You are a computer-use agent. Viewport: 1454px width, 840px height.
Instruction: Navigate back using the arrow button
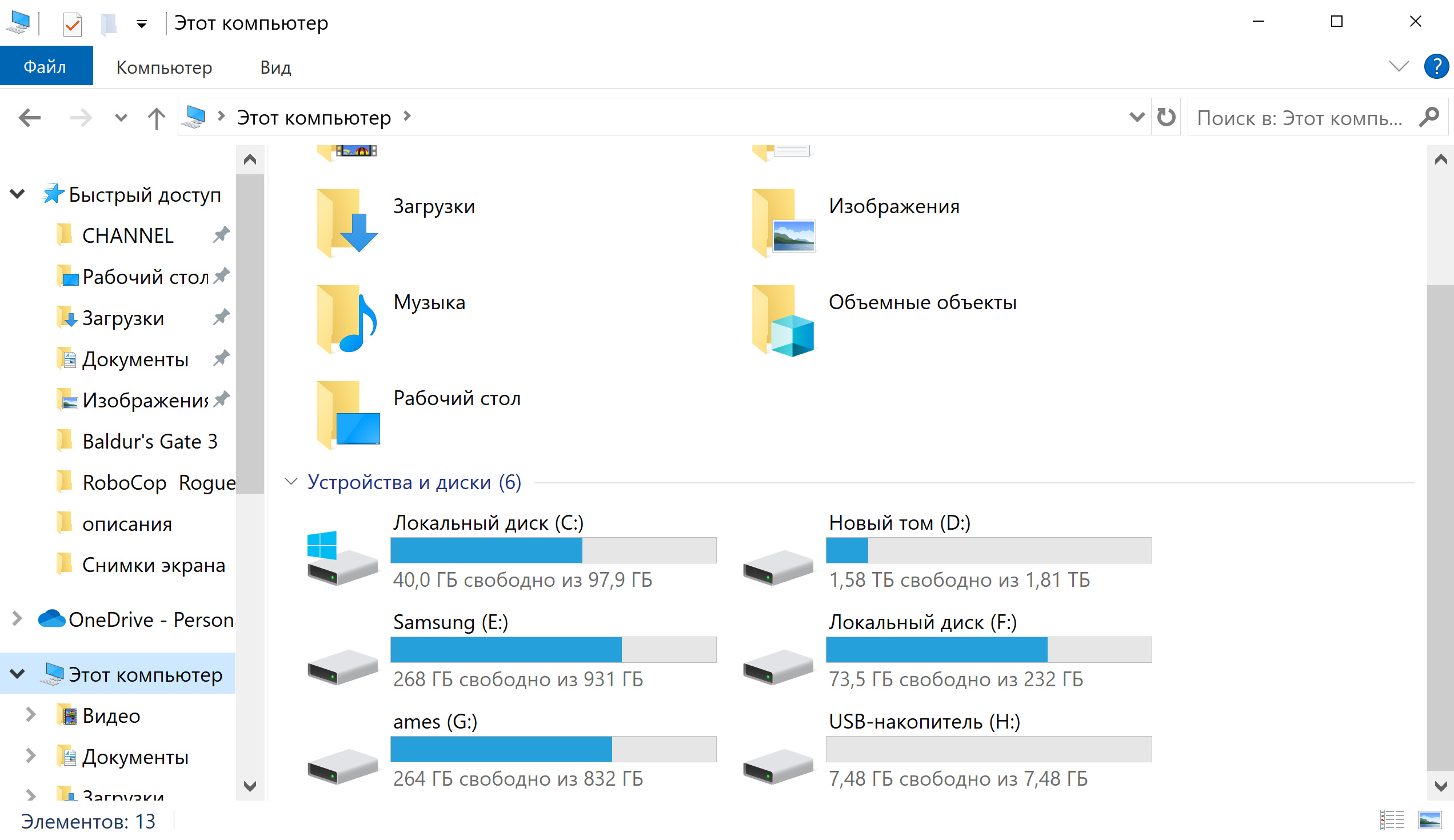[x=29, y=117]
